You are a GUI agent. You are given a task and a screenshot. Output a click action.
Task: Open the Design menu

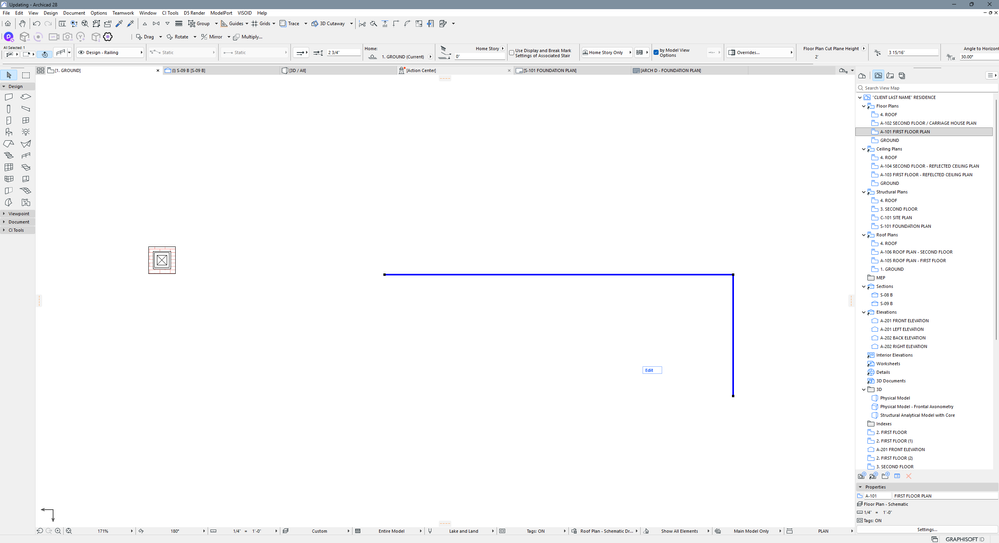click(50, 13)
